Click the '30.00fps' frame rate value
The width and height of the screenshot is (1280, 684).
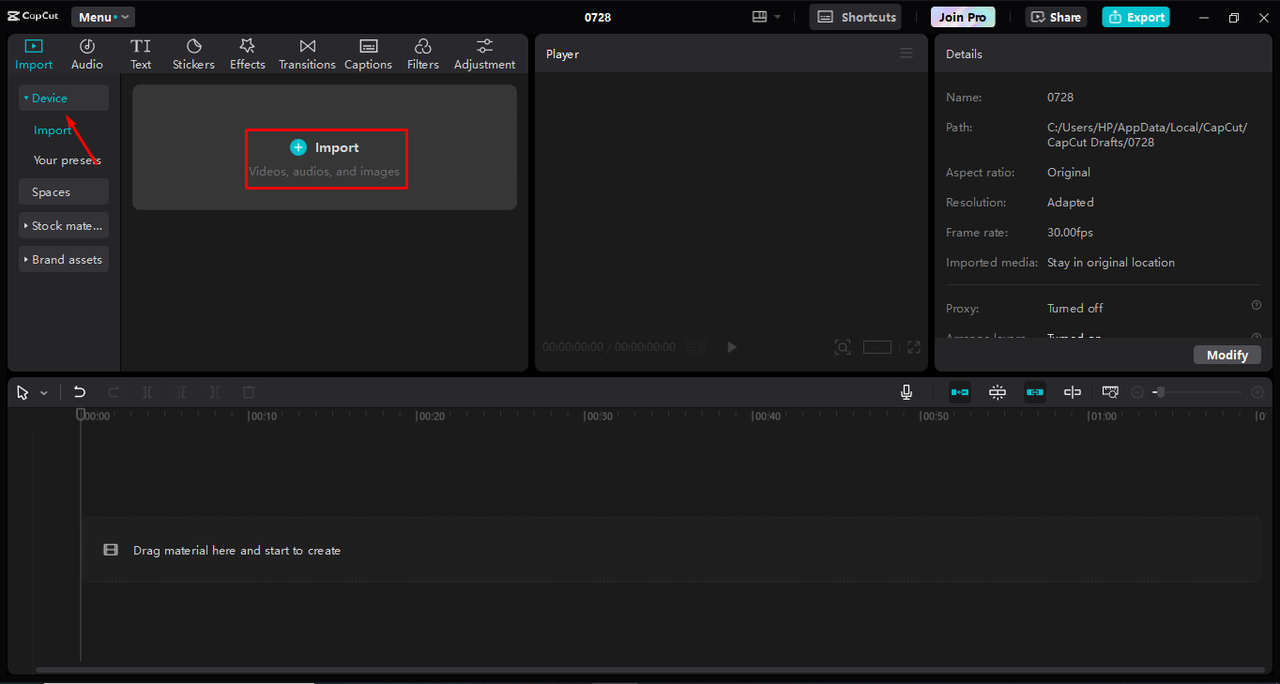1070,232
